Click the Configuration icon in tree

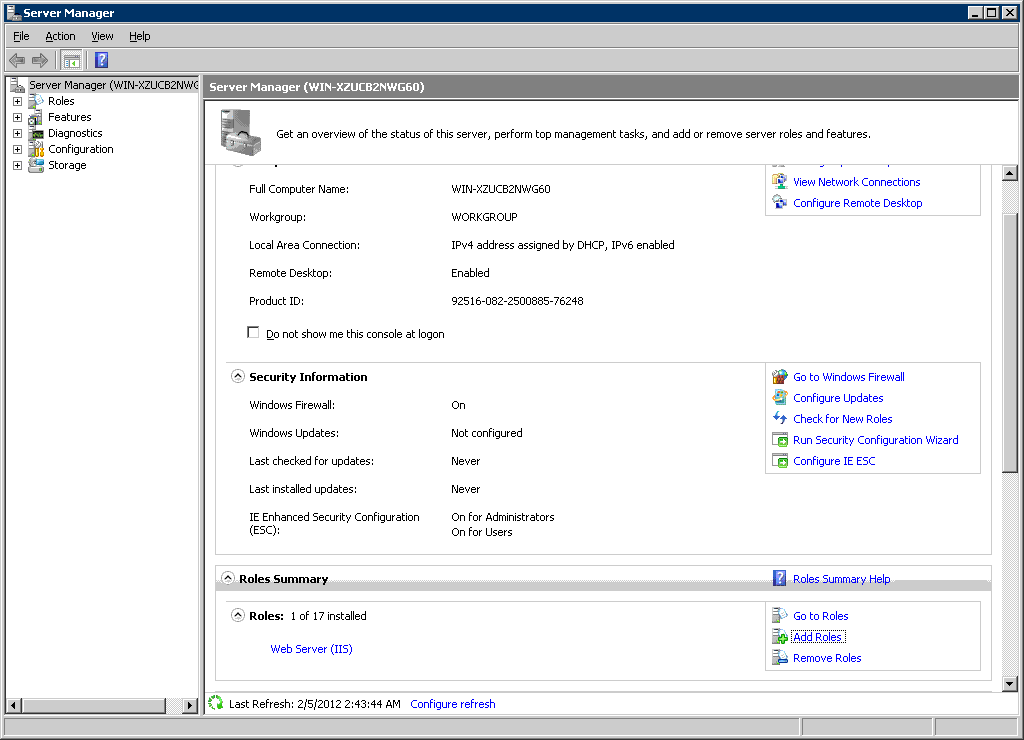point(36,150)
